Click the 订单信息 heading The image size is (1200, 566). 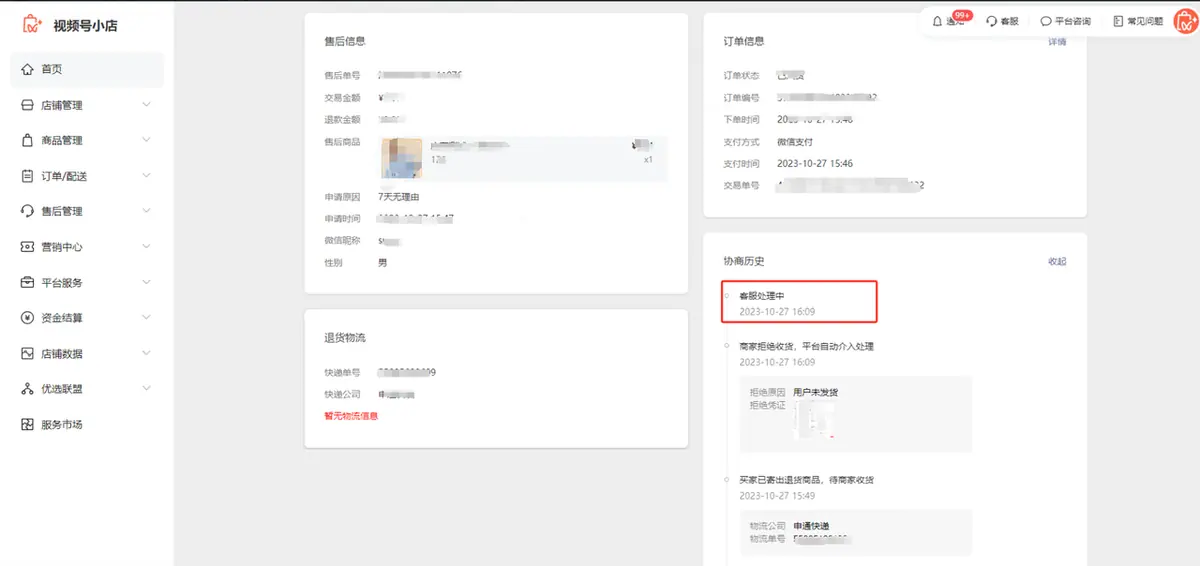(x=744, y=42)
